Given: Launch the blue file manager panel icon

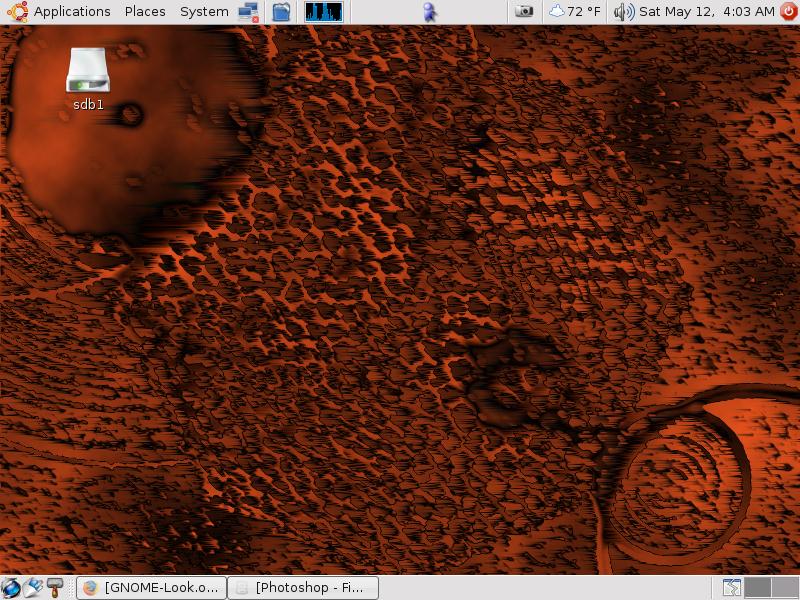Looking at the screenshot, I should tap(281, 12).
